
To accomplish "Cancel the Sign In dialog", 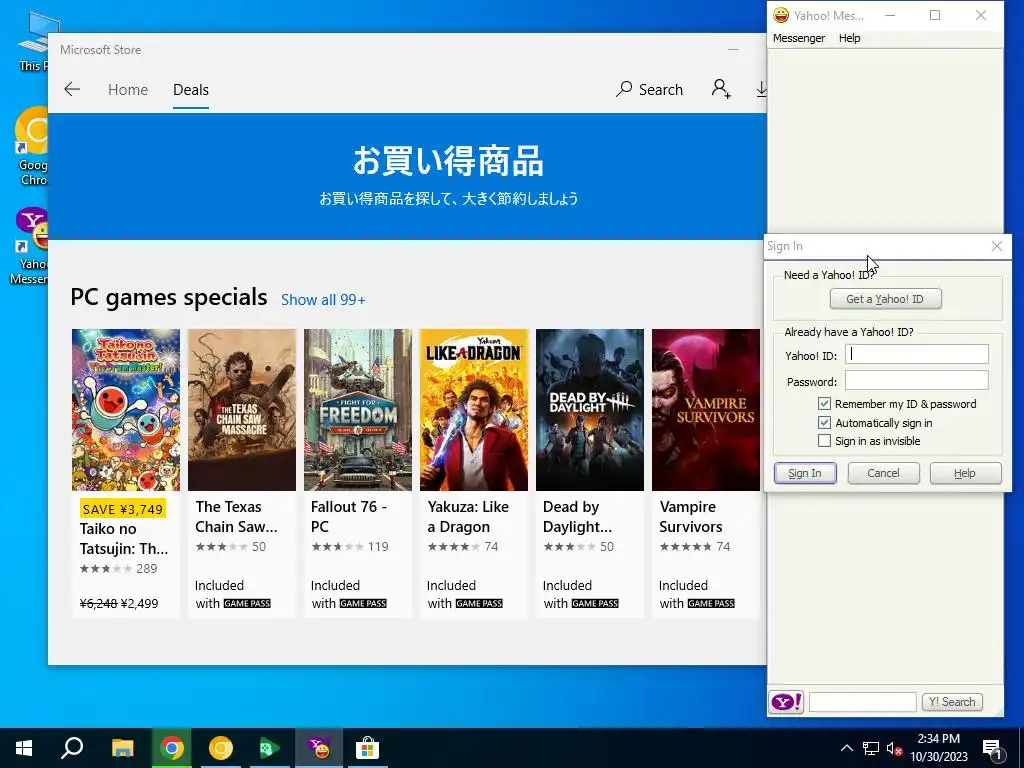I will coord(883,473).
